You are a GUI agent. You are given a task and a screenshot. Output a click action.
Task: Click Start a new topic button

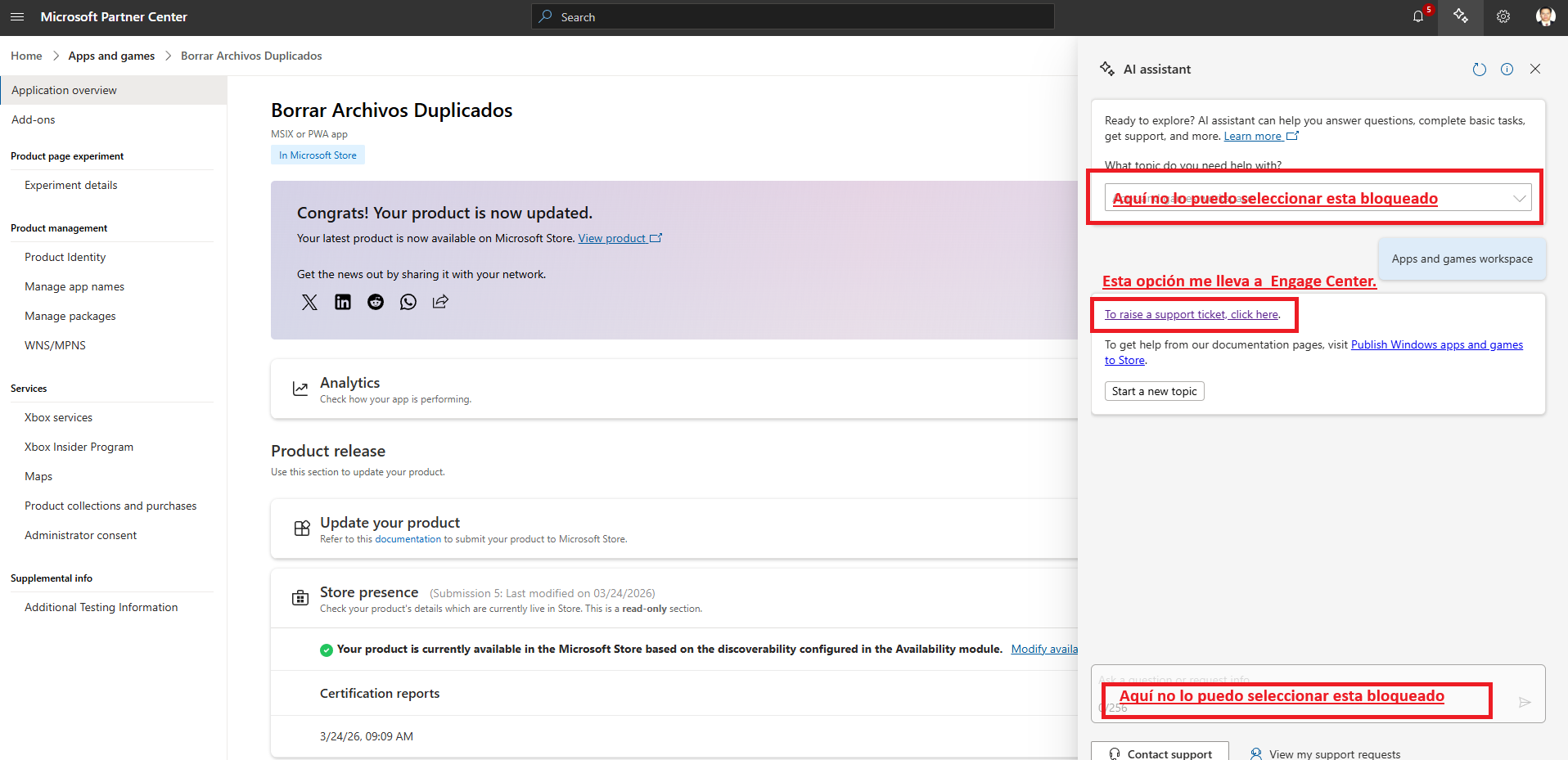(1154, 391)
